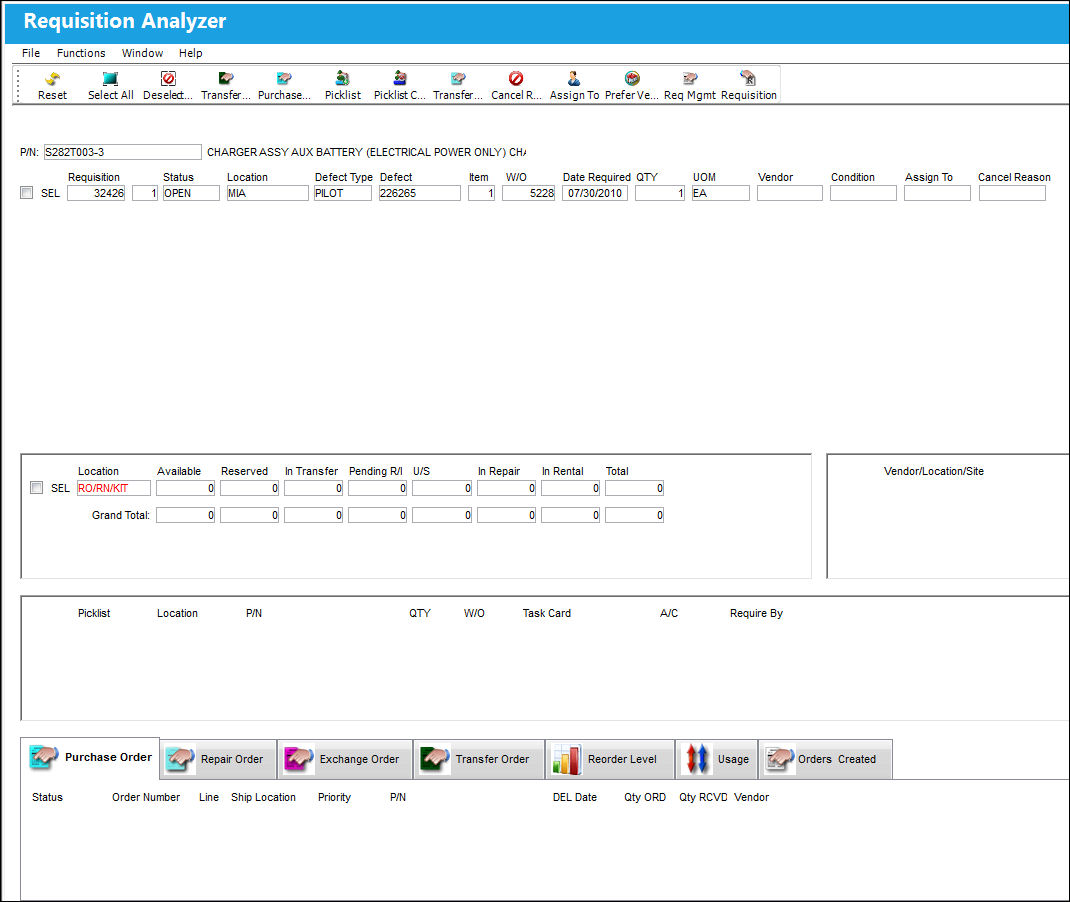Click the 'Picklist' column header
Screen dimensions: 1070x902
[x=94, y=613]
